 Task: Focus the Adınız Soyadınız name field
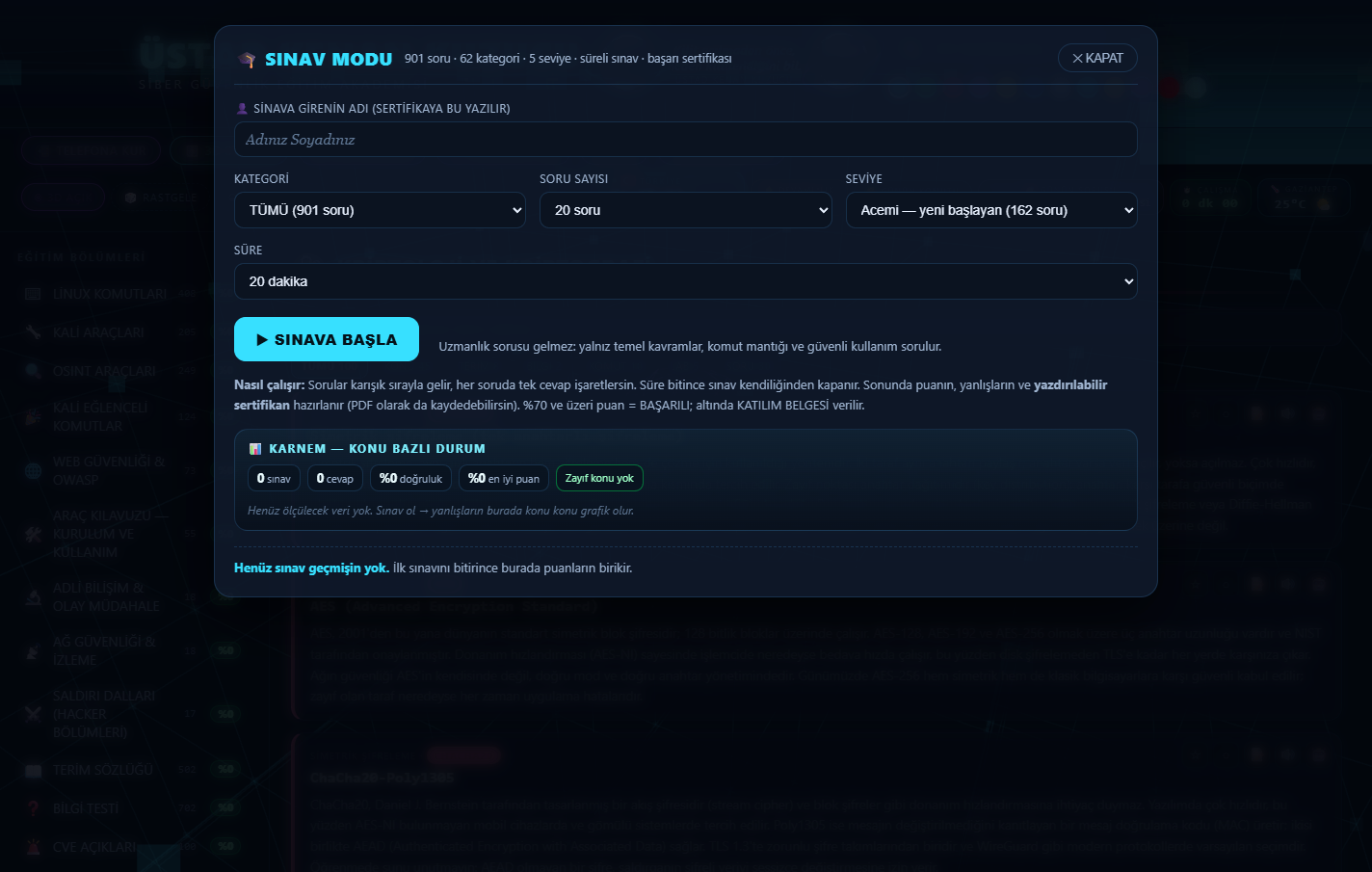click(685, 140)
